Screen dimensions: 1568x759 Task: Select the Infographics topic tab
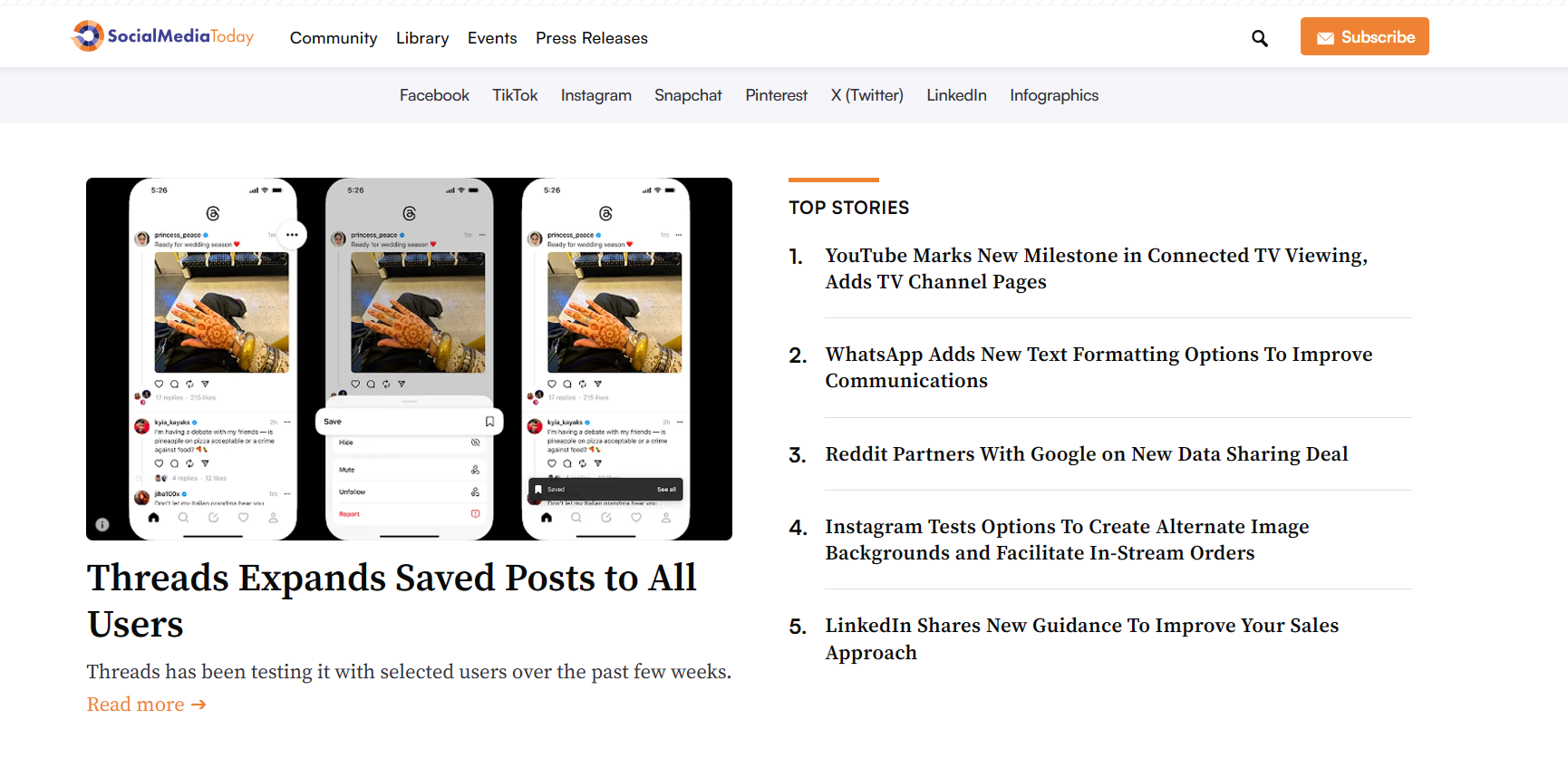1054,95
